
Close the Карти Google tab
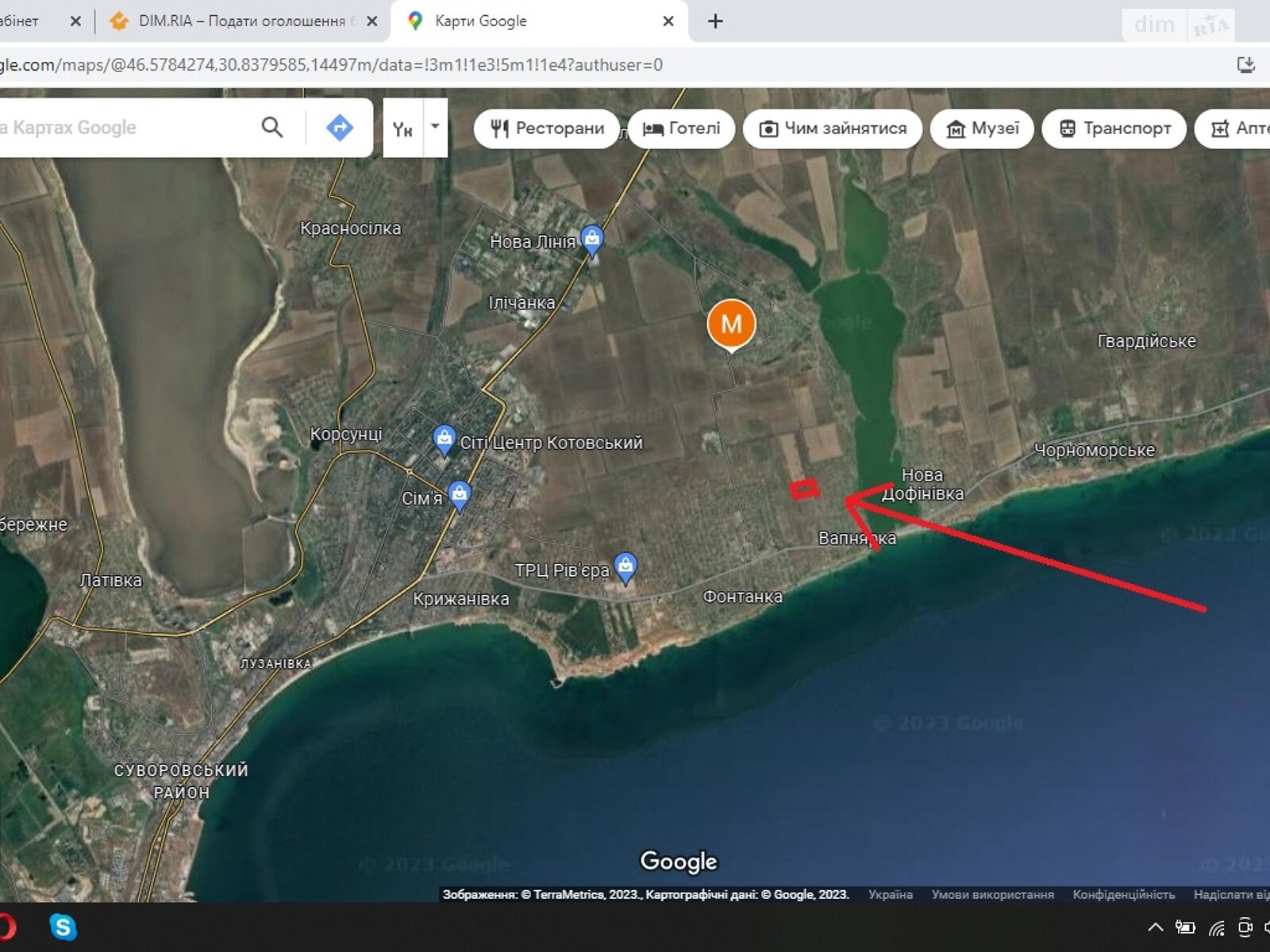coord(668,21)
